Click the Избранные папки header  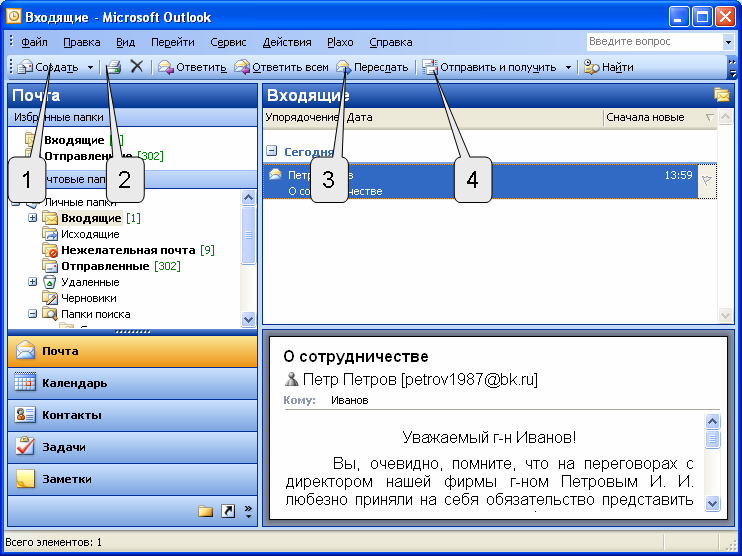(132, 117)
